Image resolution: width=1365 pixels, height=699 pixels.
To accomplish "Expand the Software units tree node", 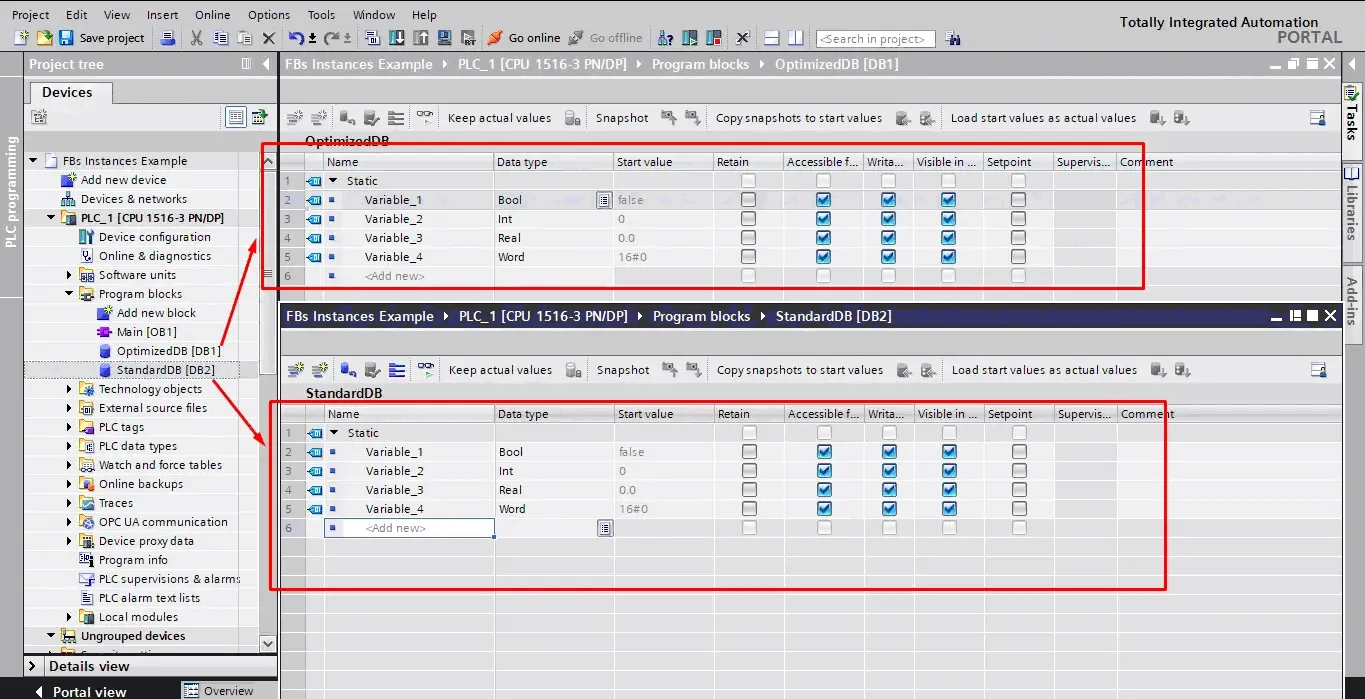I will (x=70, y=275).
